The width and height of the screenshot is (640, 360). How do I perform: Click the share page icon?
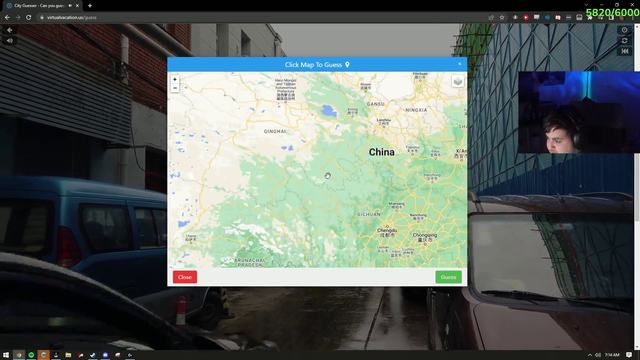[x=491, y=17]
